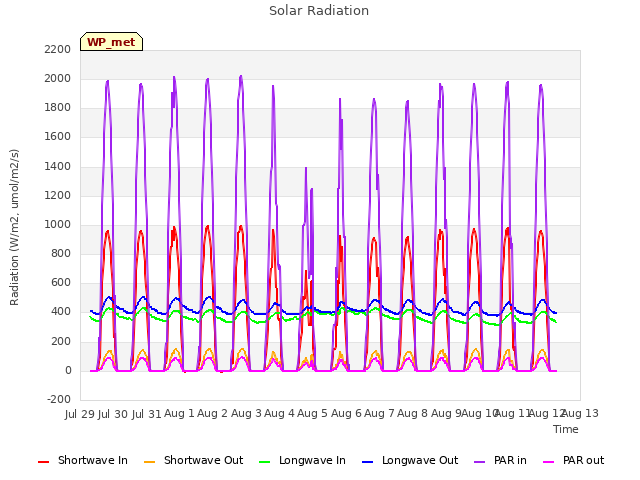Click the Radiation y-axis title
This screenshot has height=480, width=640.
[x=14, y=227]
